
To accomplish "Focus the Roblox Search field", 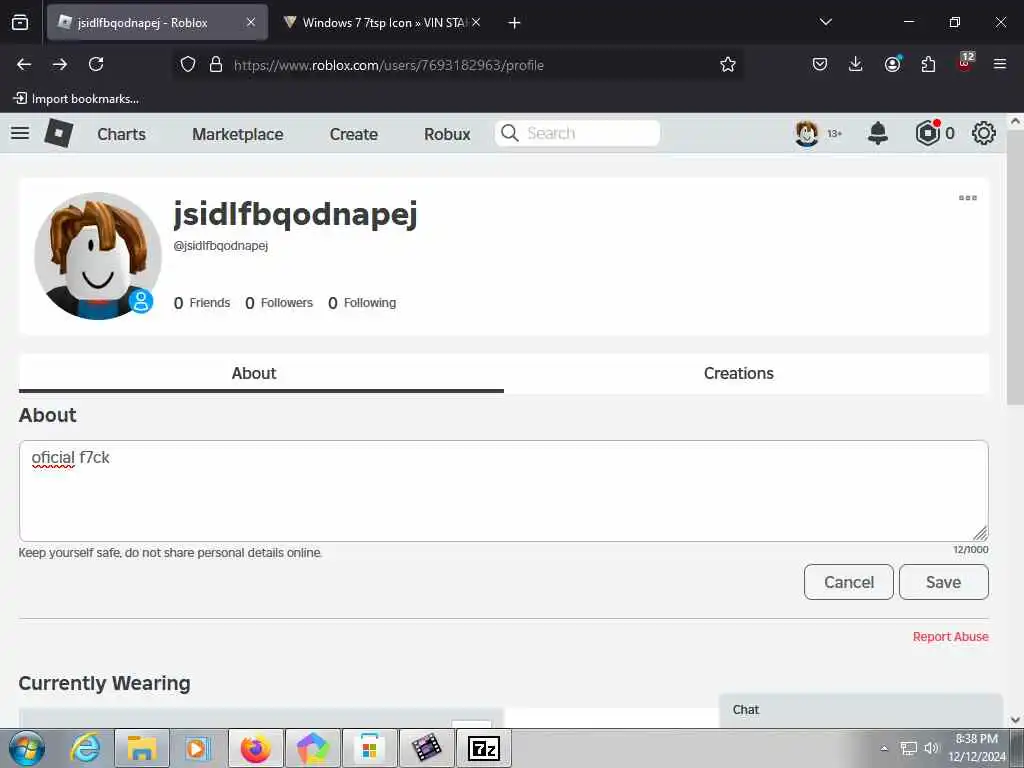I will (577, 133).
